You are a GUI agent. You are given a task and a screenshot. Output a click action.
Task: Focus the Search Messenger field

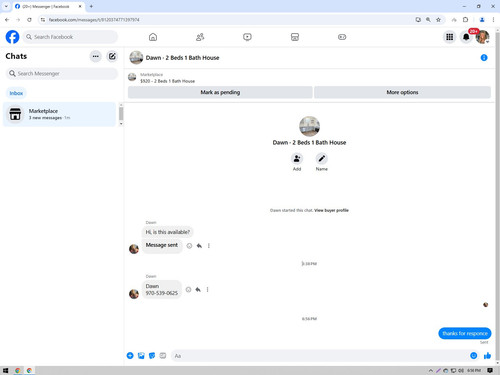tap(62, 74)
